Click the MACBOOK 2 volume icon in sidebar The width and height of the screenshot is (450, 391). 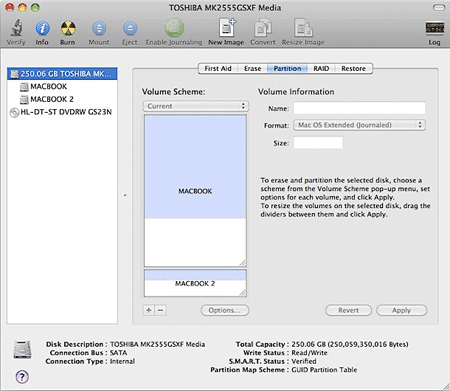point(24,99)
